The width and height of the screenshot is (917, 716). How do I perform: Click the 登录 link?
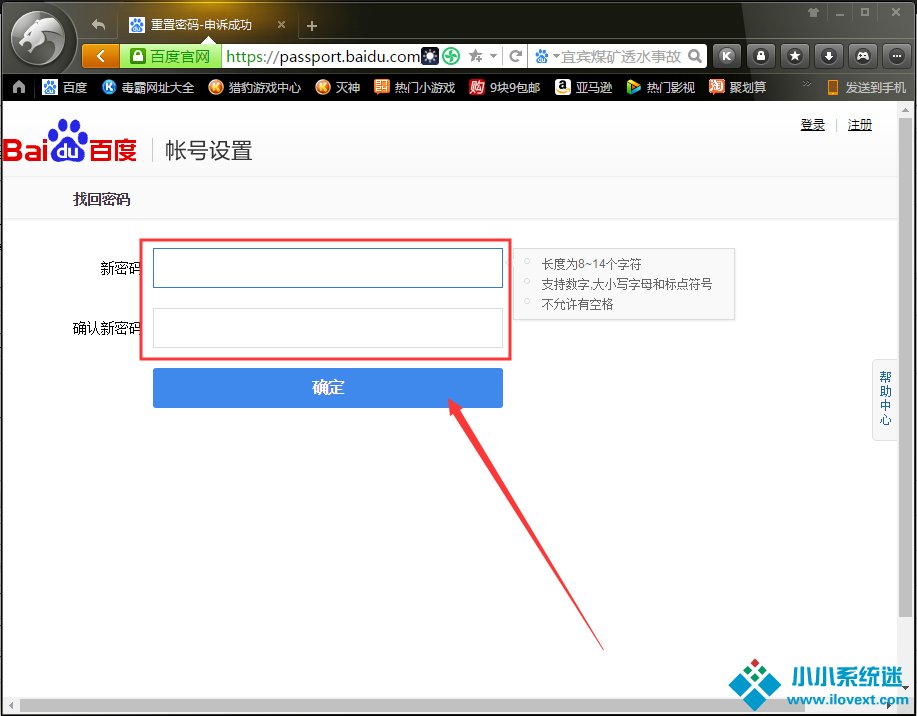(x=812, y=125)
